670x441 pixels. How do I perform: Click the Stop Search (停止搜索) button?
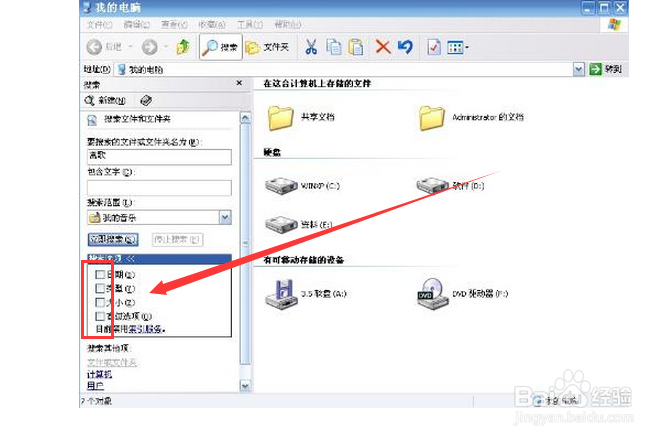pos(177,239)
